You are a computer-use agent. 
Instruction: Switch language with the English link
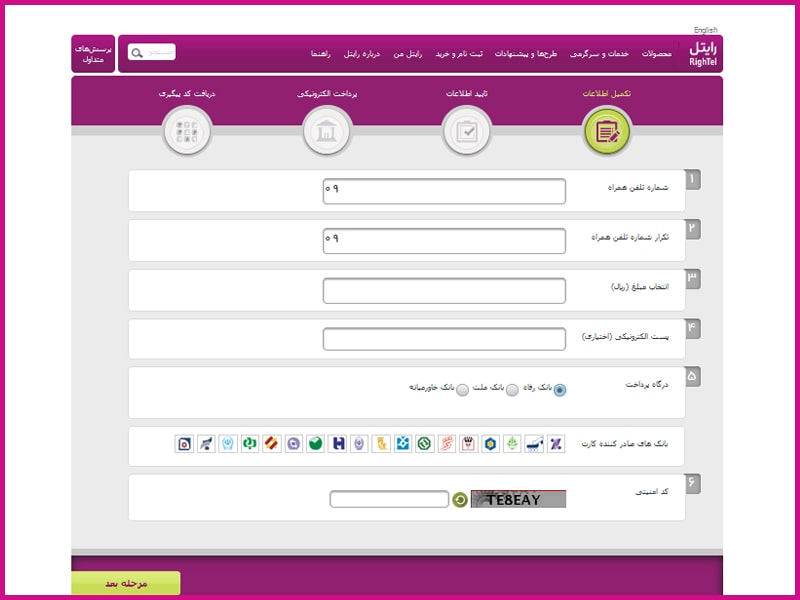[x=706, y=30]
